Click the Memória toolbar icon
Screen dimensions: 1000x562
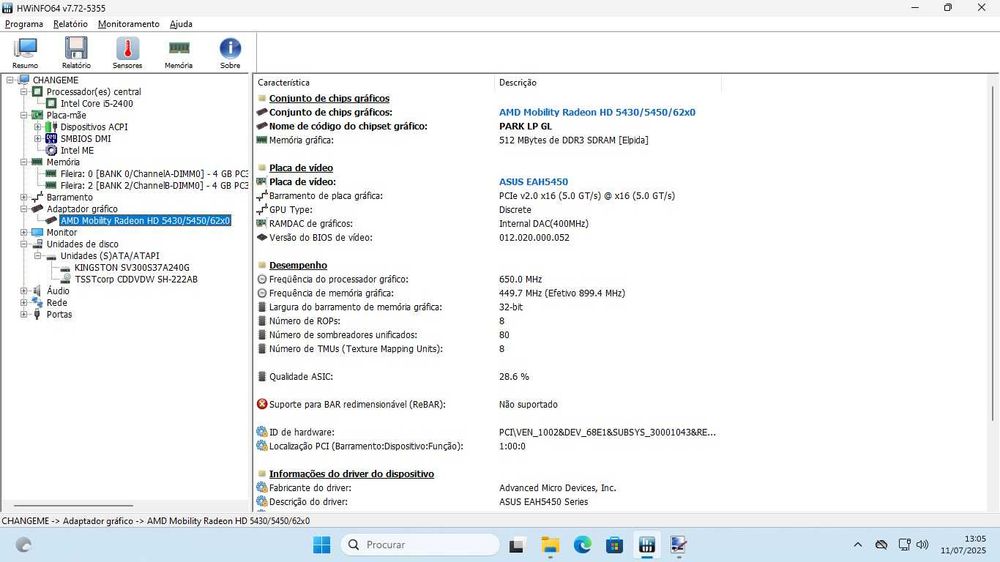tap(179, 52)
